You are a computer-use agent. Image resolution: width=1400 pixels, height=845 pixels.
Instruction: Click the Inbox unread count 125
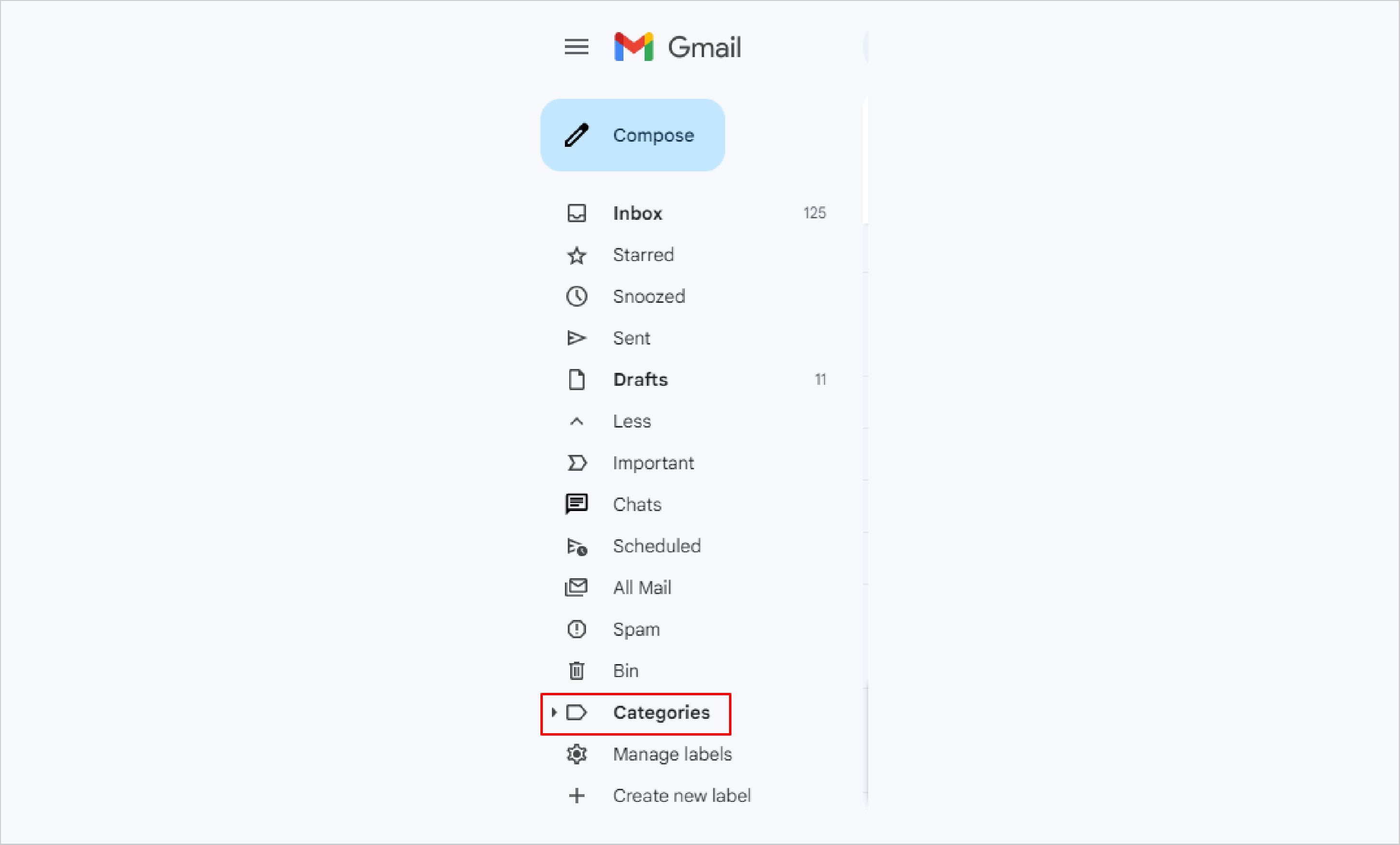tap(814, 213)
